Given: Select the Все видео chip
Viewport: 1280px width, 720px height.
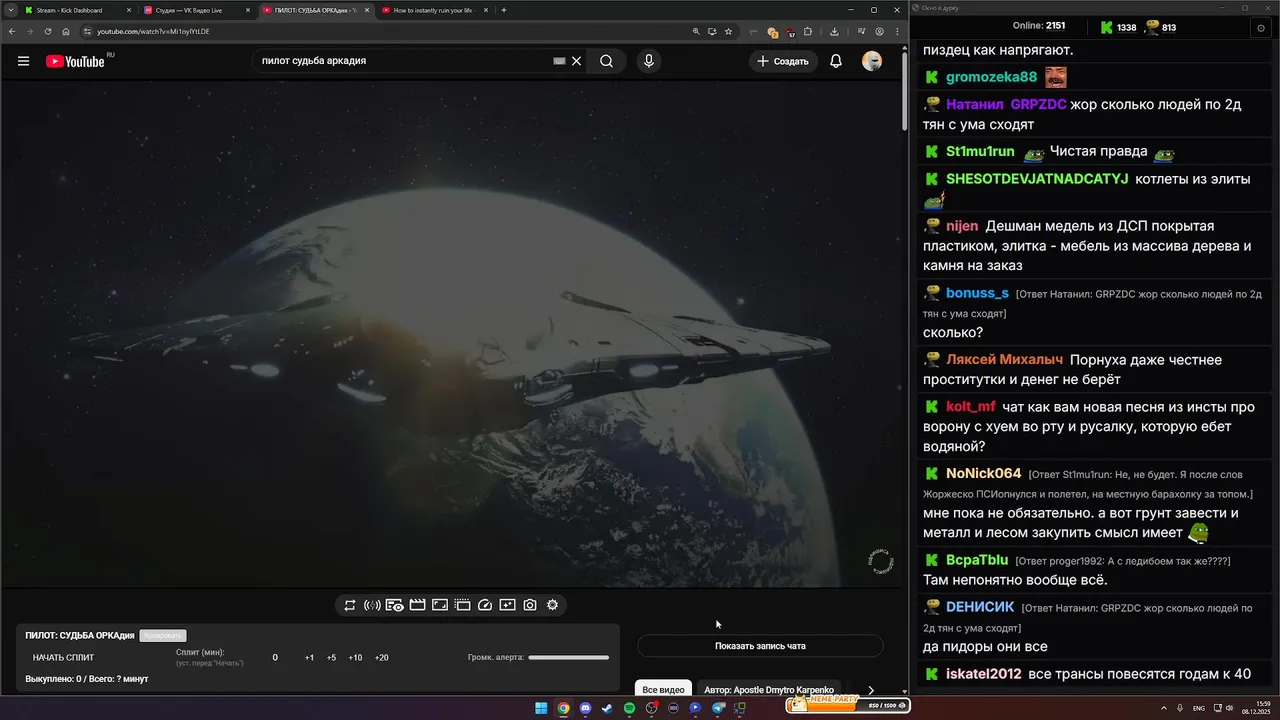Looking at the screenshot, I should (x=663, y=690).
